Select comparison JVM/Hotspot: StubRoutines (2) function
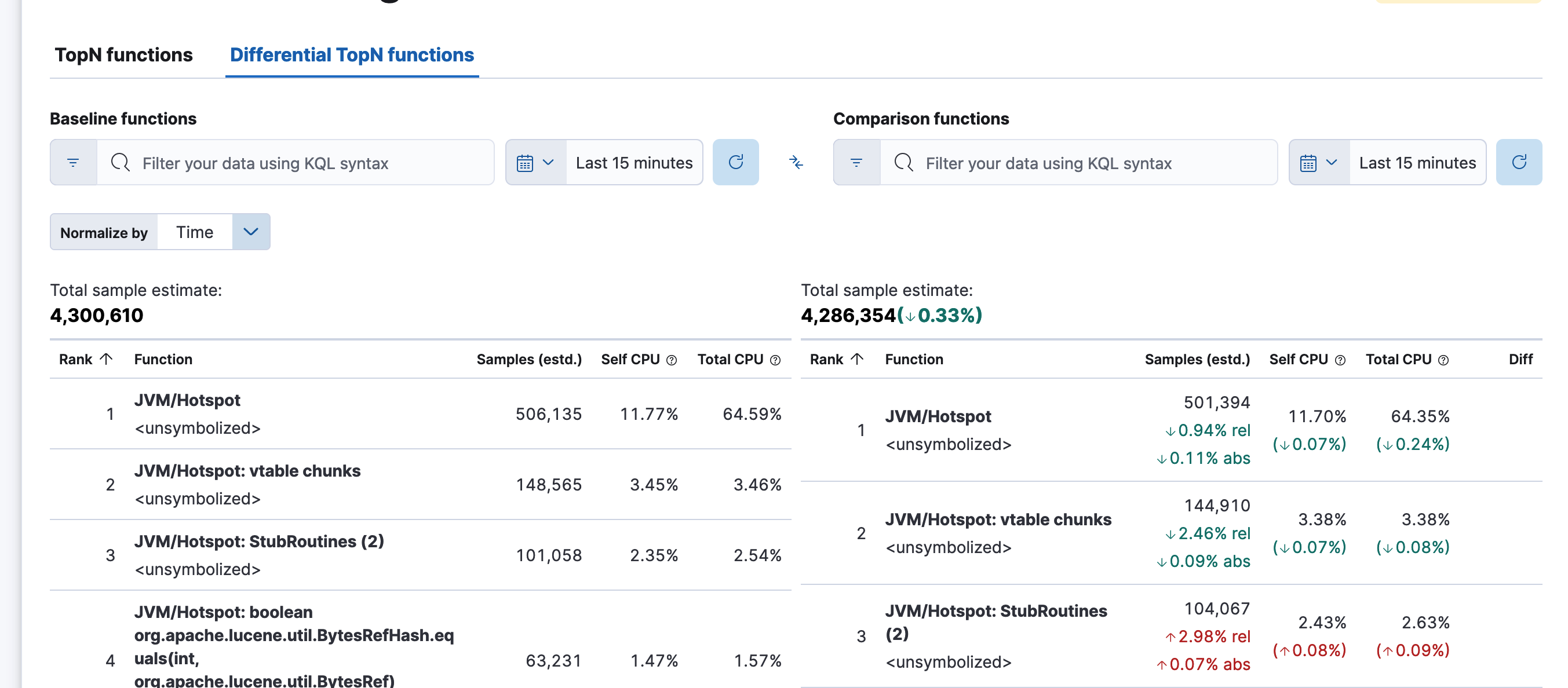Viewport: 1568px width, 688px height. 997,622
